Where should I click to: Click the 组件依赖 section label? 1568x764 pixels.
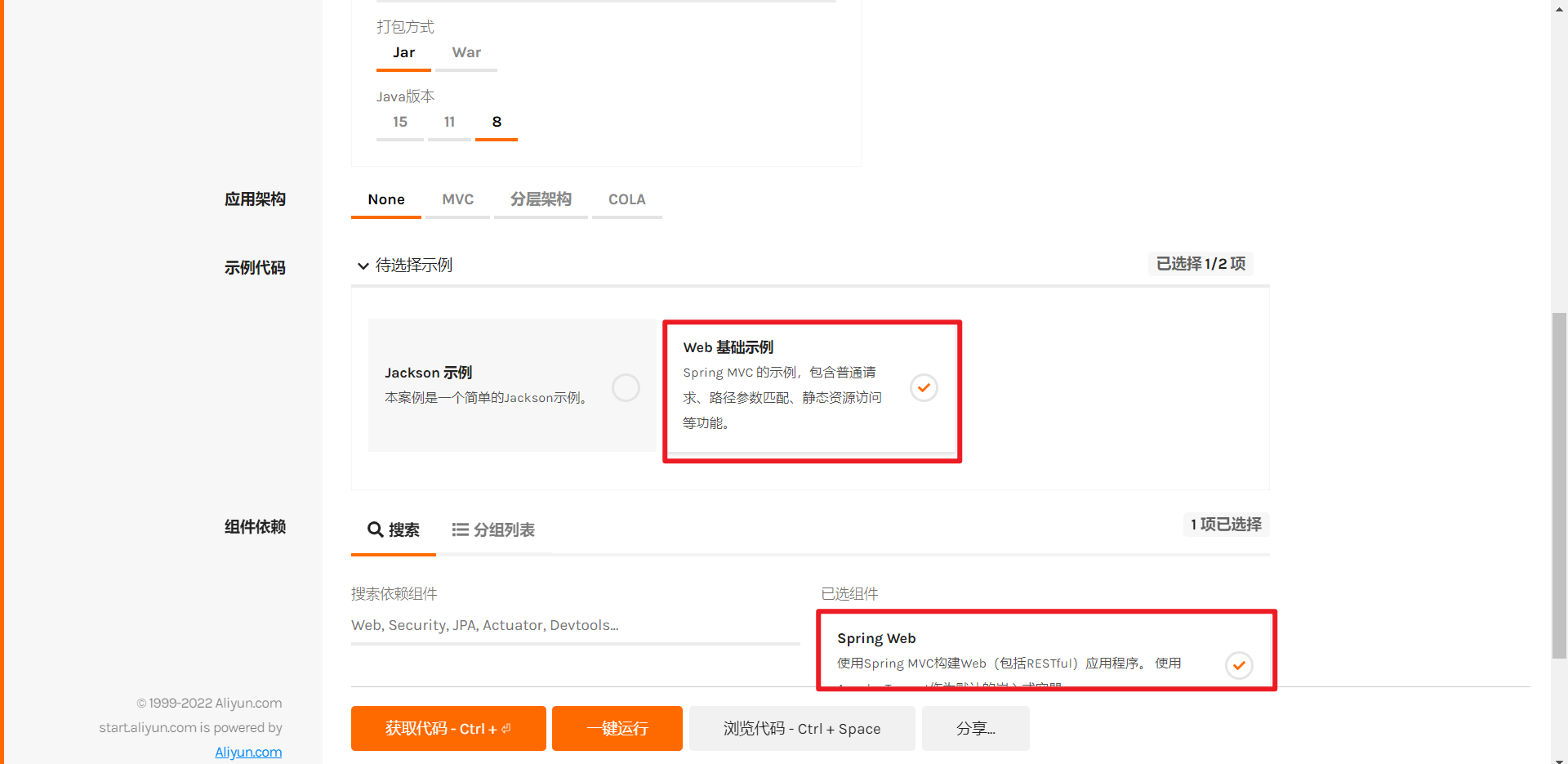click(255, 527)
